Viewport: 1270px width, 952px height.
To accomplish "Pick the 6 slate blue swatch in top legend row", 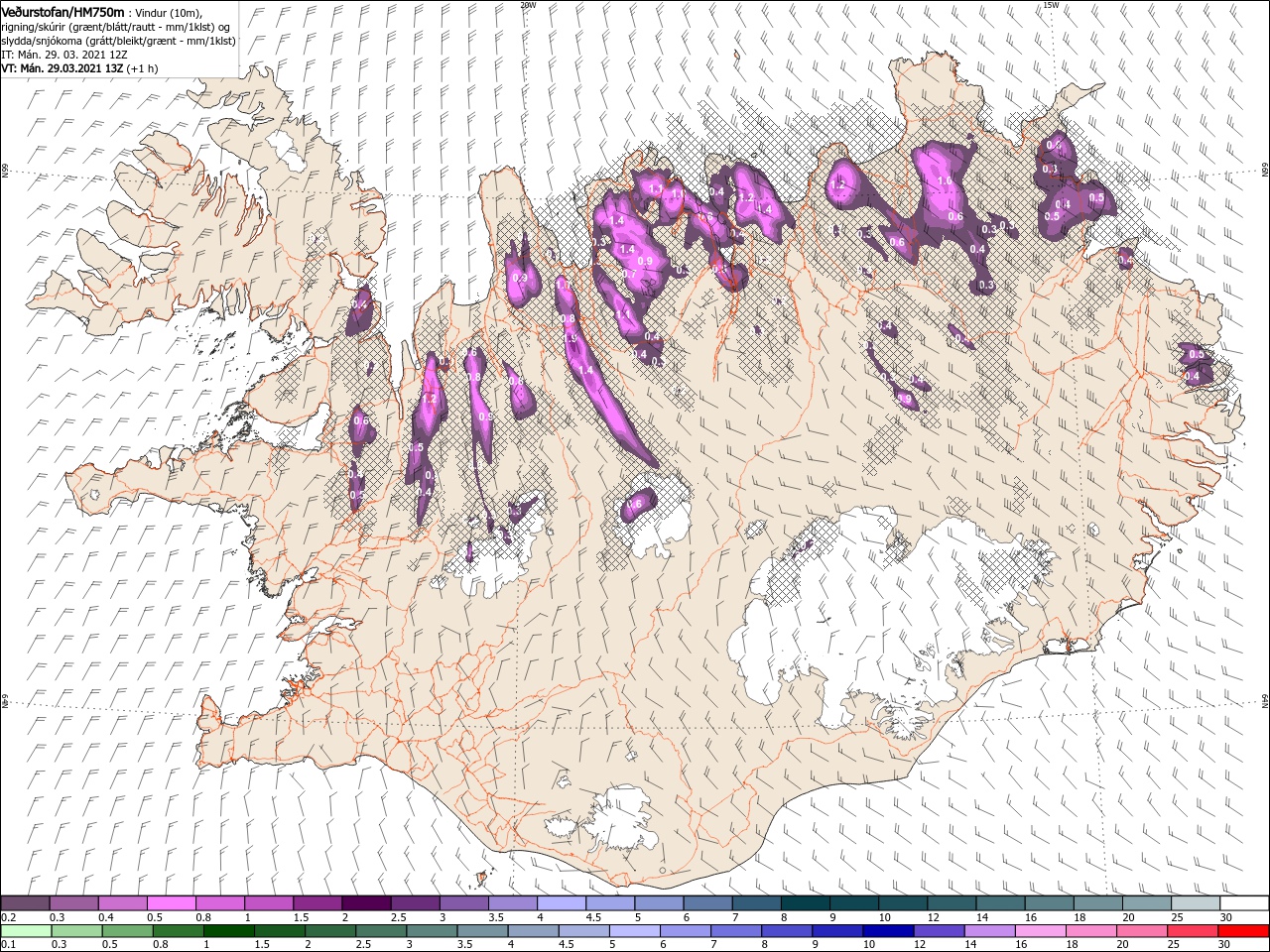I will 707,903.
